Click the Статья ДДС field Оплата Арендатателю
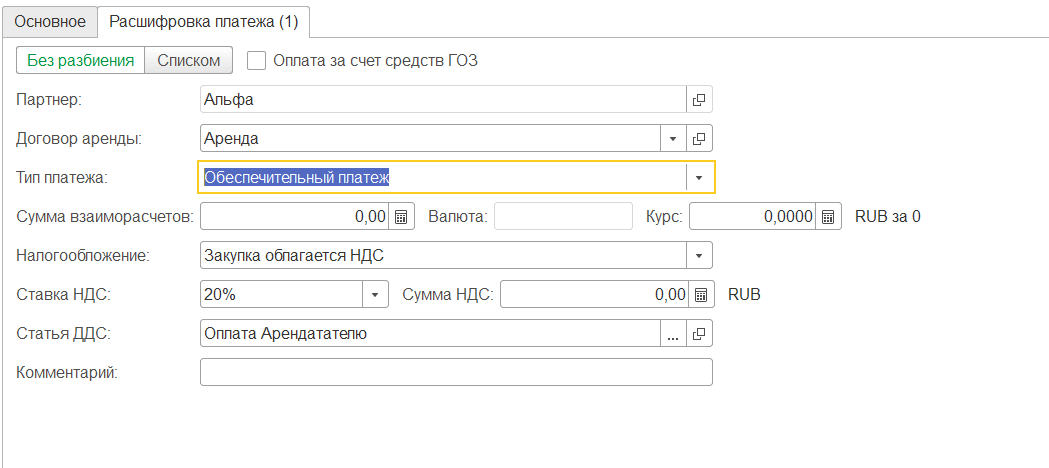Screen dimensions: 1049x468 coord(430,333)
